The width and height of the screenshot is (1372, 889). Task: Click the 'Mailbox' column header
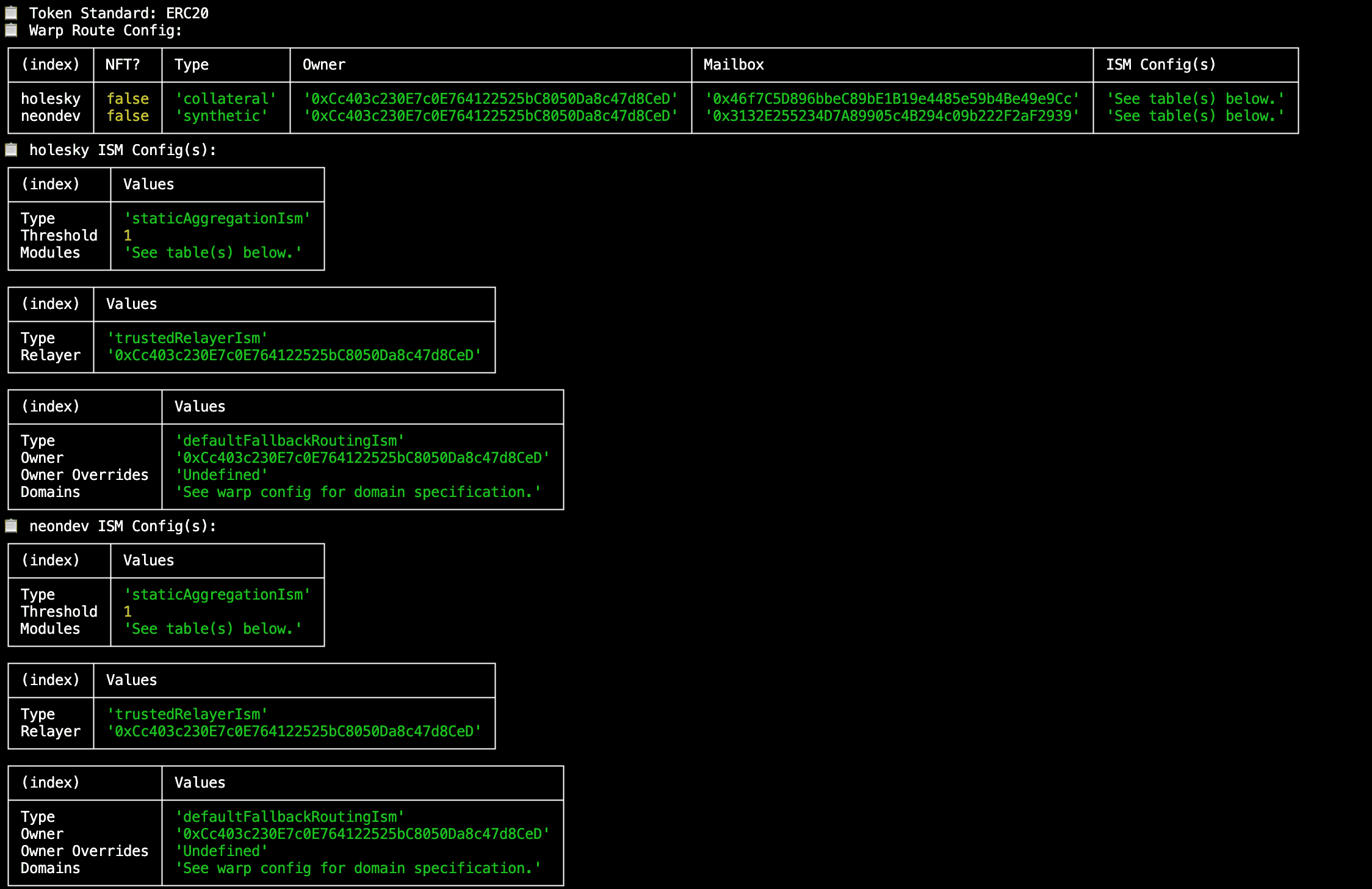(x=734, y=65)
